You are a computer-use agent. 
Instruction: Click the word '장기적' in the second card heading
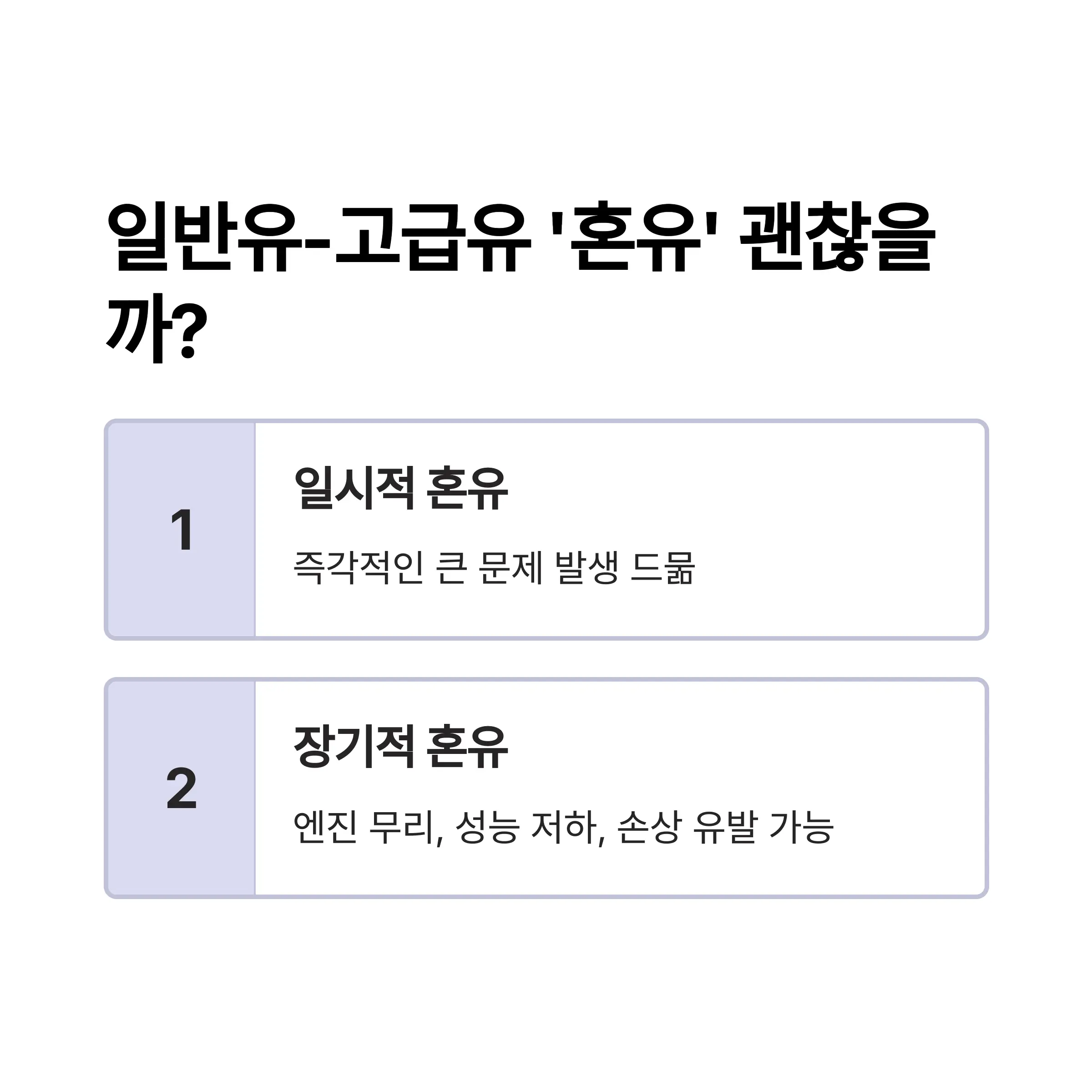tap(354, 748)
